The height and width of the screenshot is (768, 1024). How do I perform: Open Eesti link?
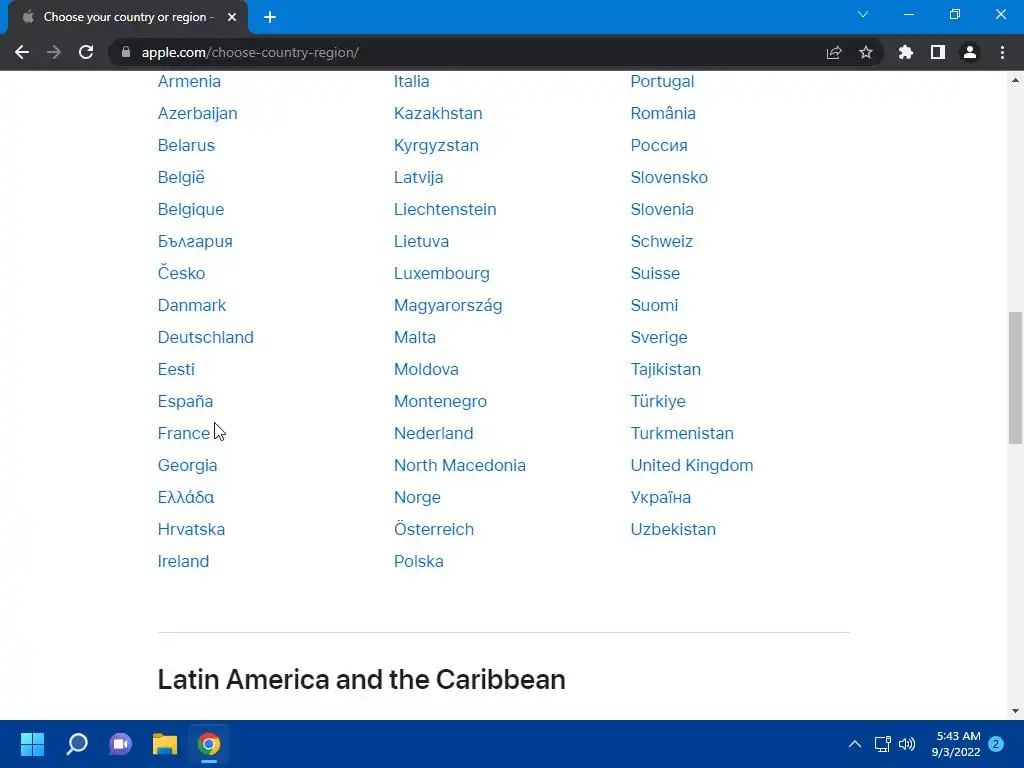click(x=176, y=370)
